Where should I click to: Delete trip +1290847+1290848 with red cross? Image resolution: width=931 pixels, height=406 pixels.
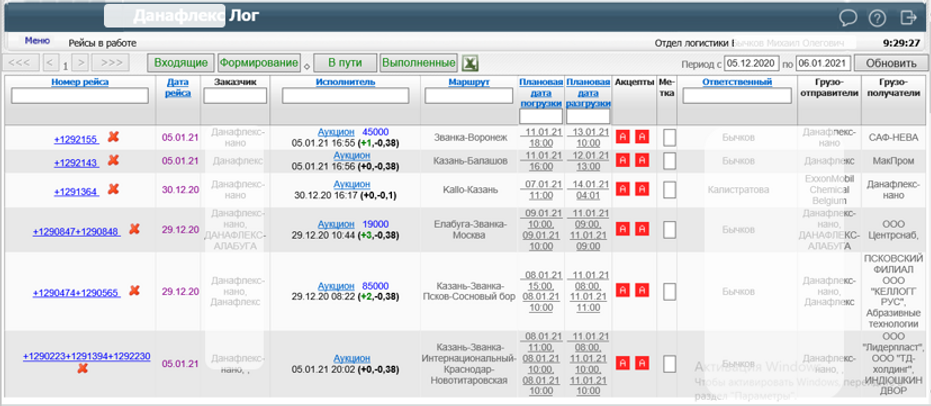pyautogui.click(x=135, y=229)
